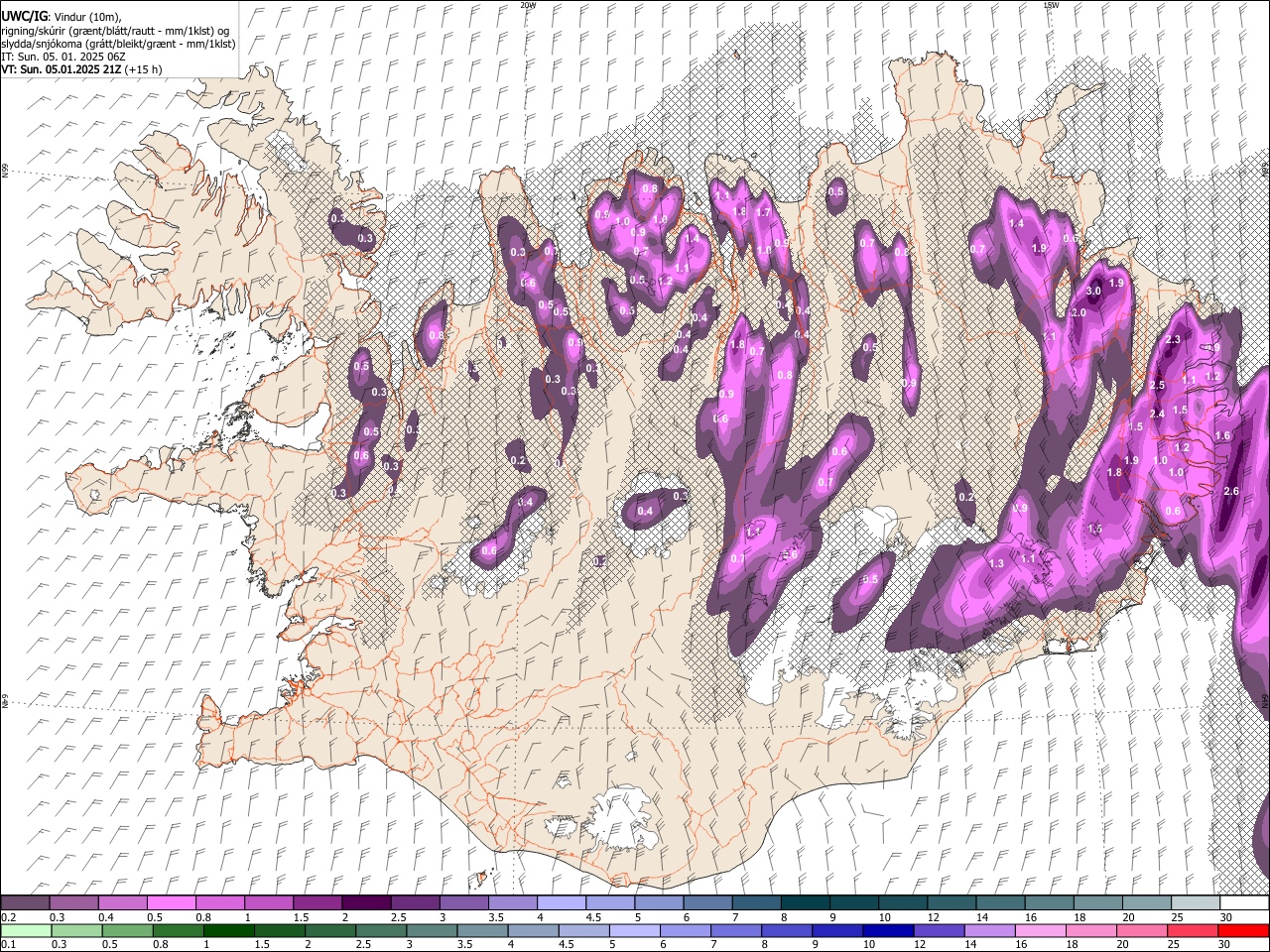Image resolution: width=1270 pixels, height=952 pixels.
Task: Select the darkest green rain swatch for 1–1.5
Action: tap(229, 931)
